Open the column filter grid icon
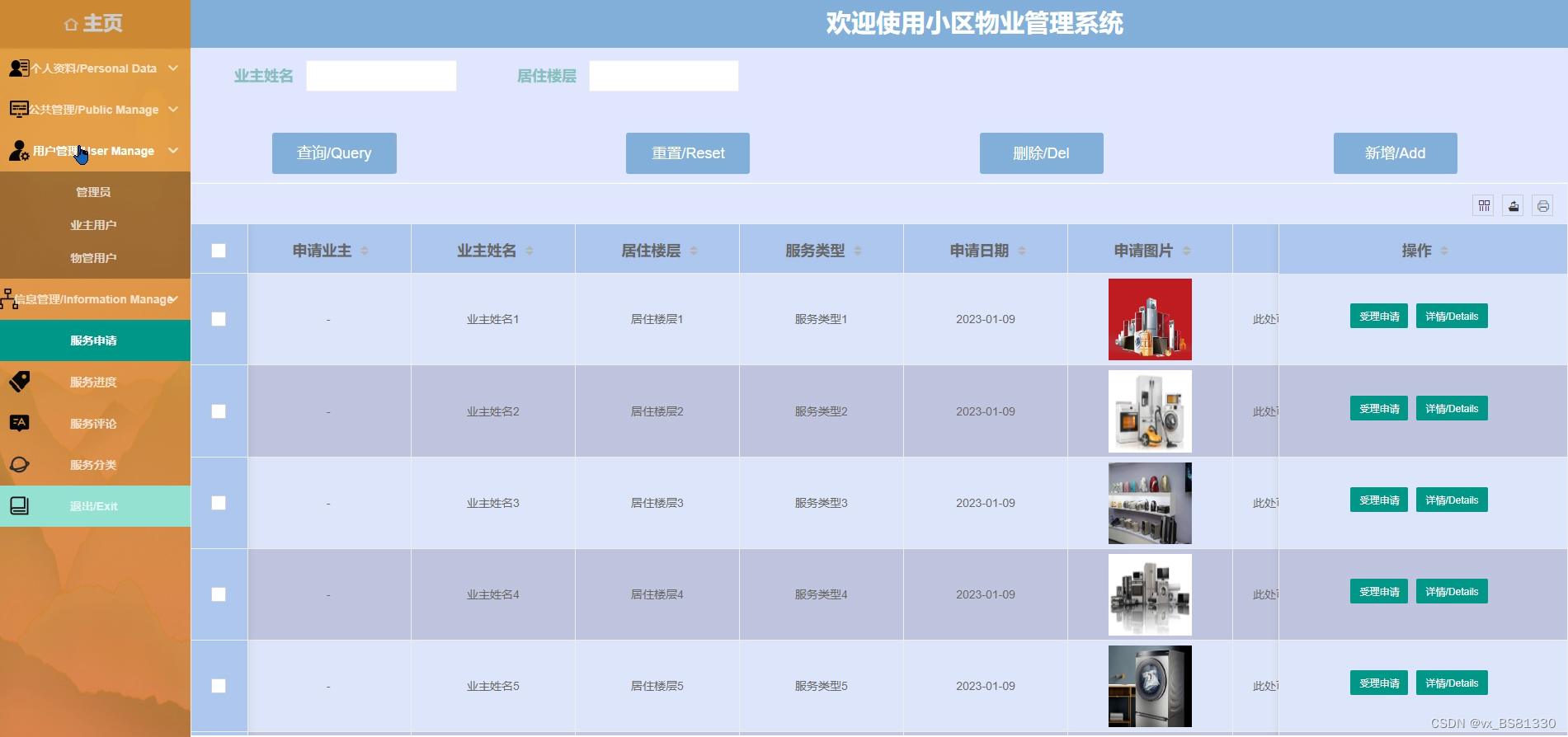The image size is (1568, 737). tap(1484, 206)
